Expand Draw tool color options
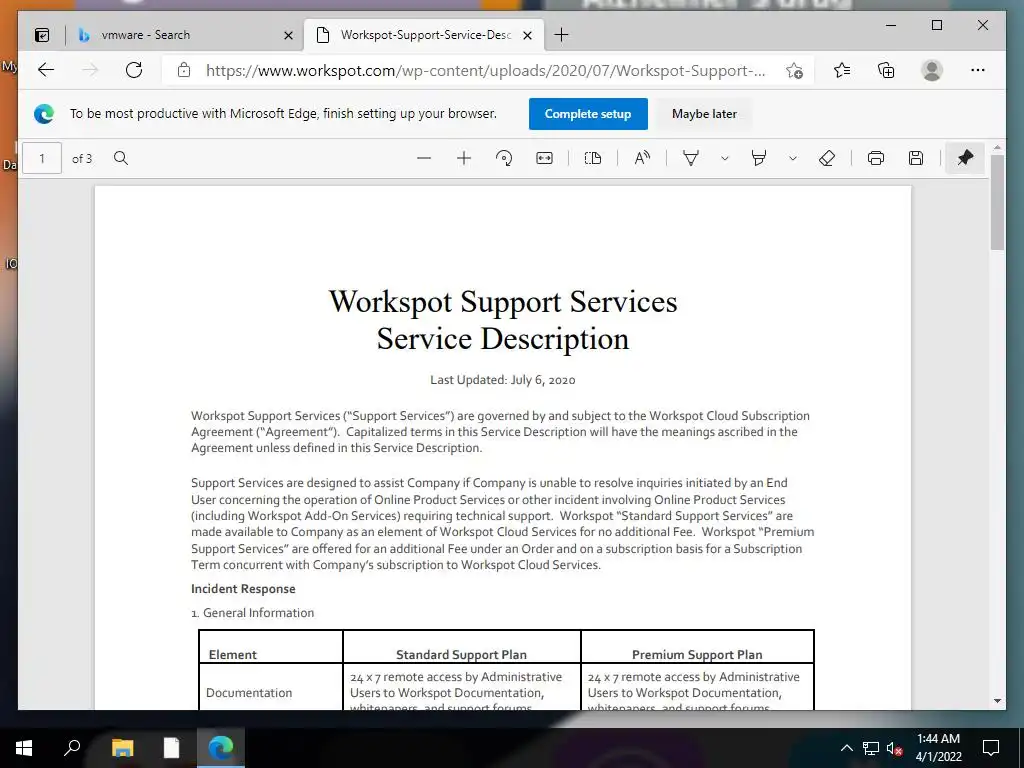Screen dimensions: 1024x768 click(724, 158)
